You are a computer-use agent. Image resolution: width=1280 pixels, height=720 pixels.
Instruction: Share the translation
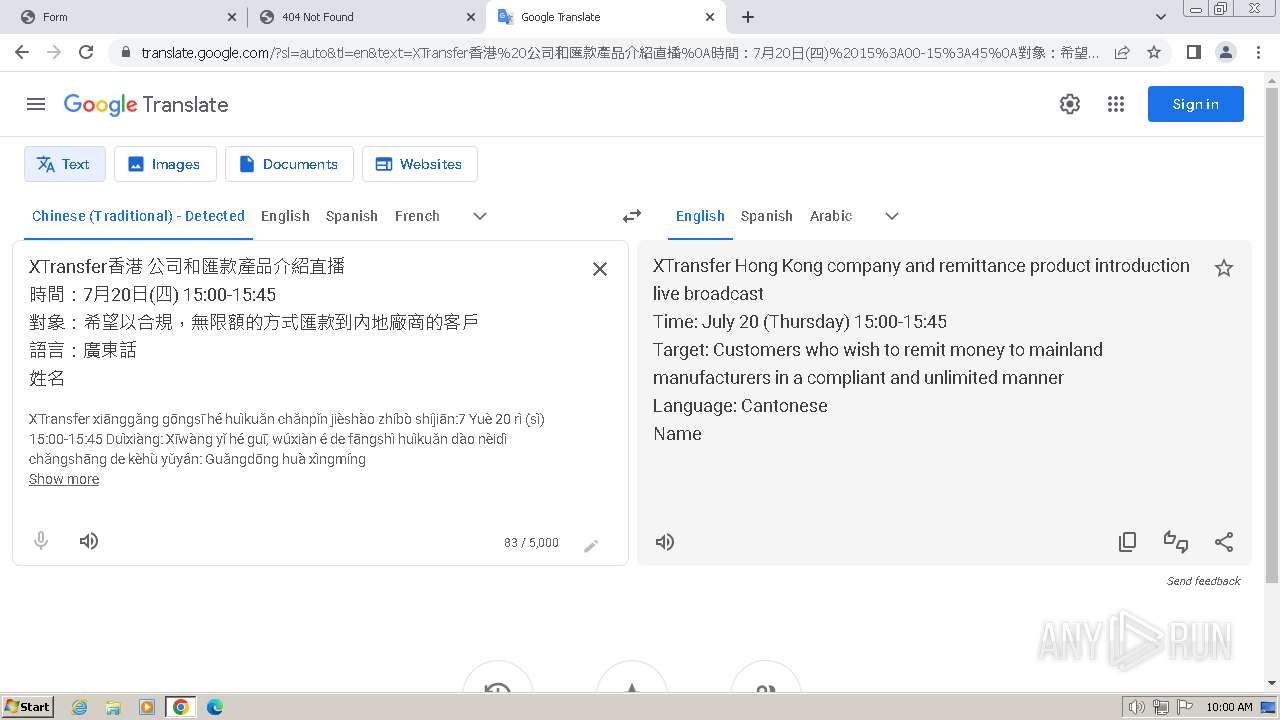[1224, 542]
